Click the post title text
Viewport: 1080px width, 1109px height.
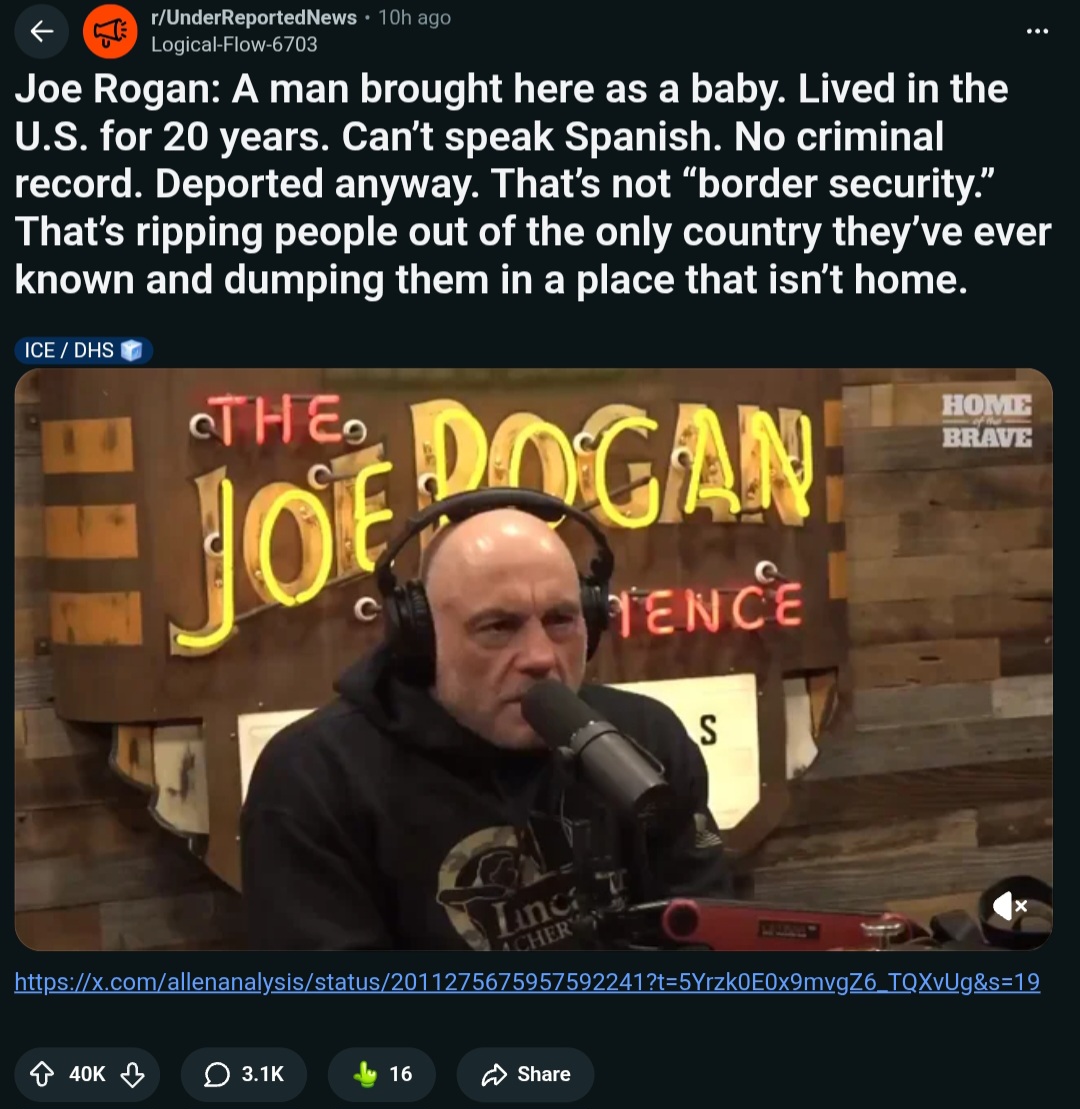533,184
